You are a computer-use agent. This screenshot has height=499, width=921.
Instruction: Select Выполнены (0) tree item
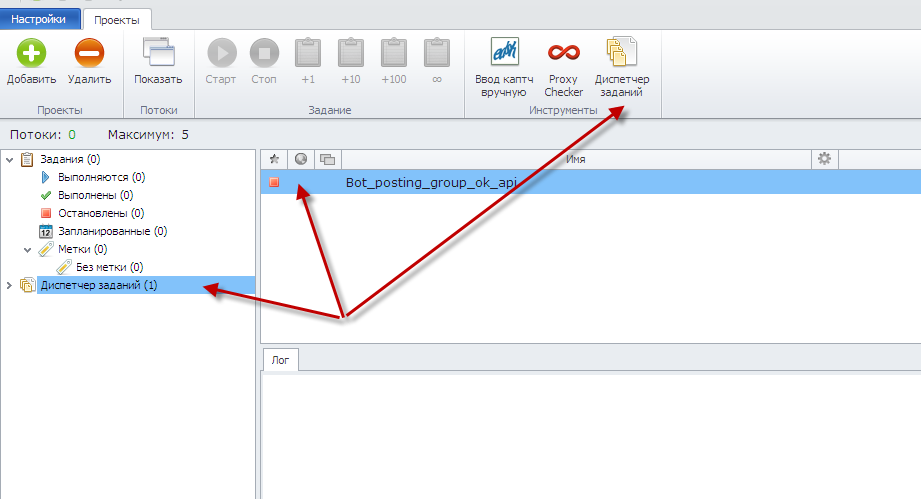(95, 195)
